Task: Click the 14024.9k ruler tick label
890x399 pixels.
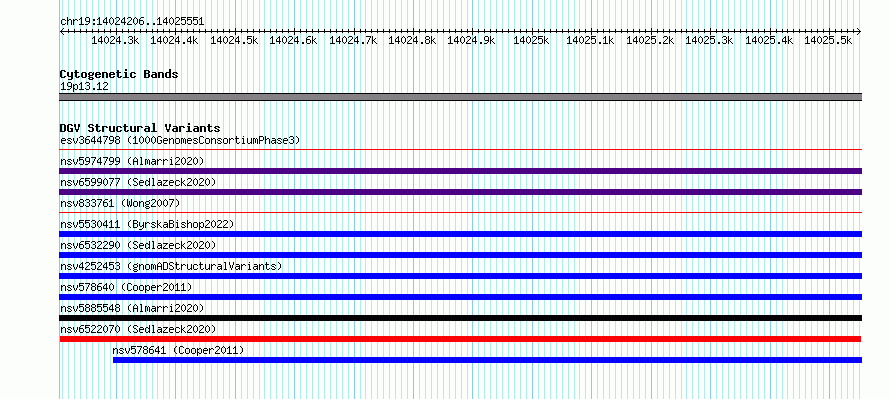Action: (x=472, y=41)
